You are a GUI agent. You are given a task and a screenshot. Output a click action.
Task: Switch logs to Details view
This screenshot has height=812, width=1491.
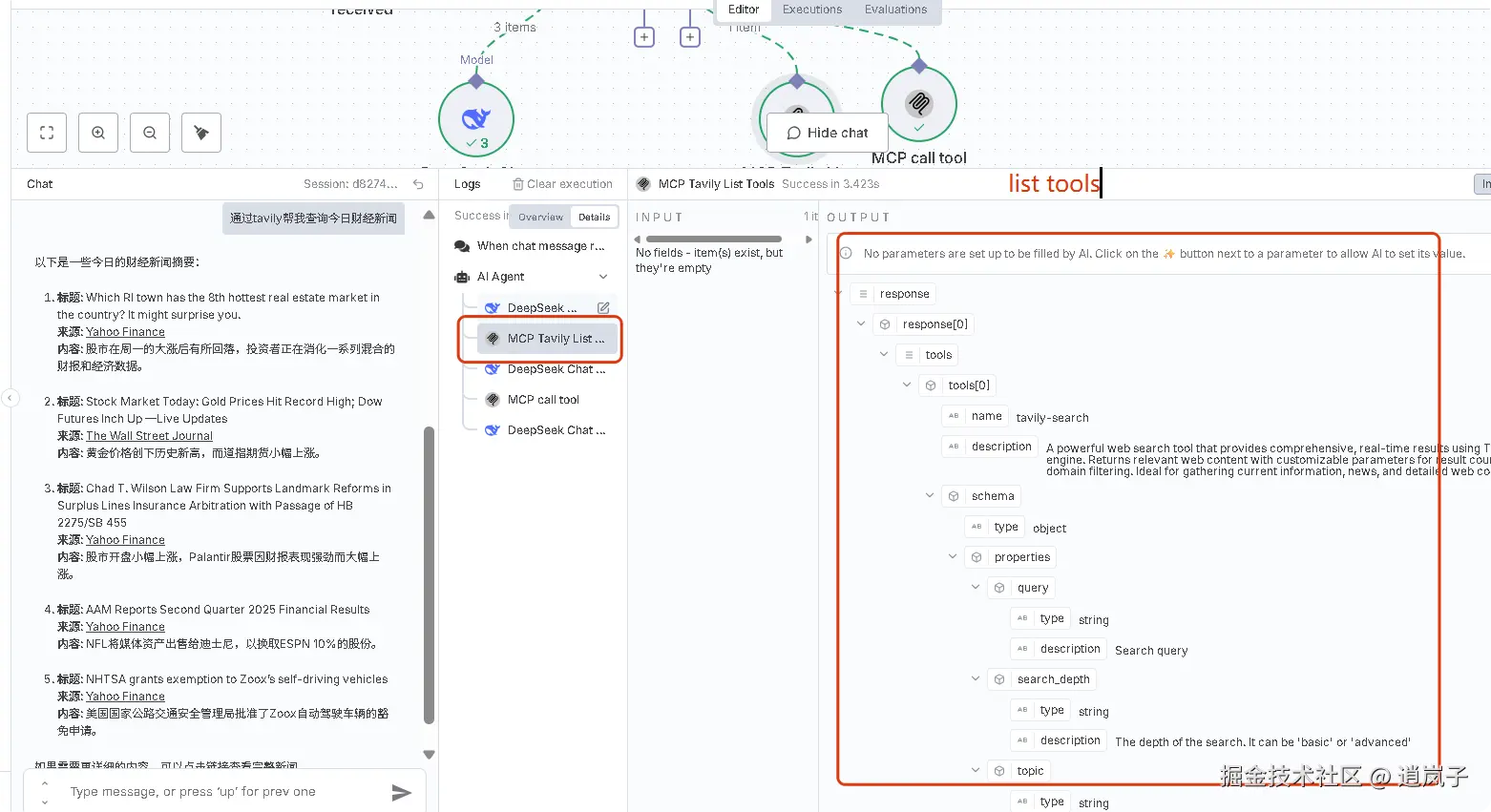(594, 217)
